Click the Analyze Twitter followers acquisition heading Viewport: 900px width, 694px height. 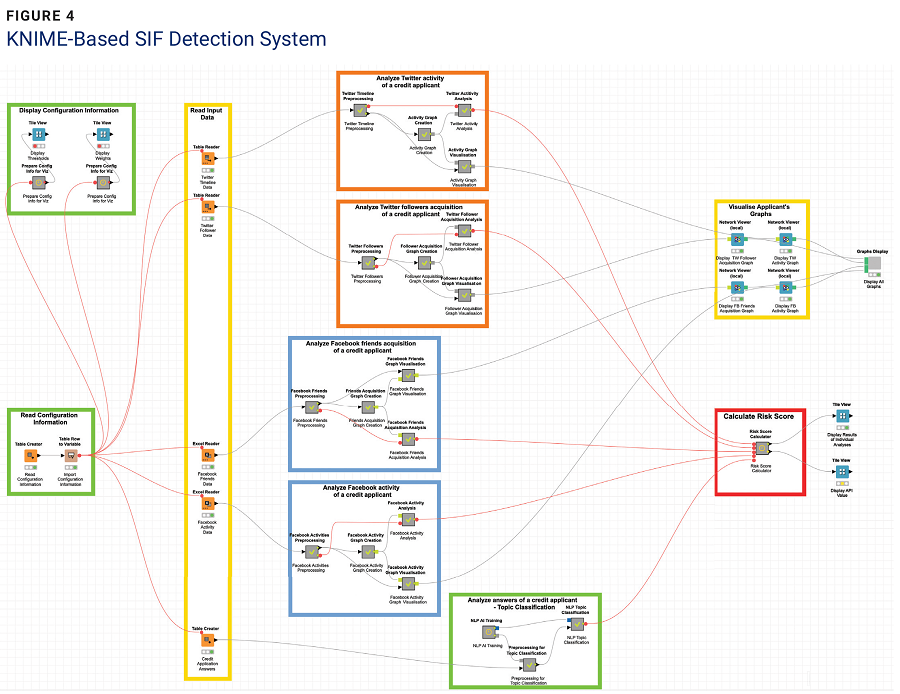409,210
